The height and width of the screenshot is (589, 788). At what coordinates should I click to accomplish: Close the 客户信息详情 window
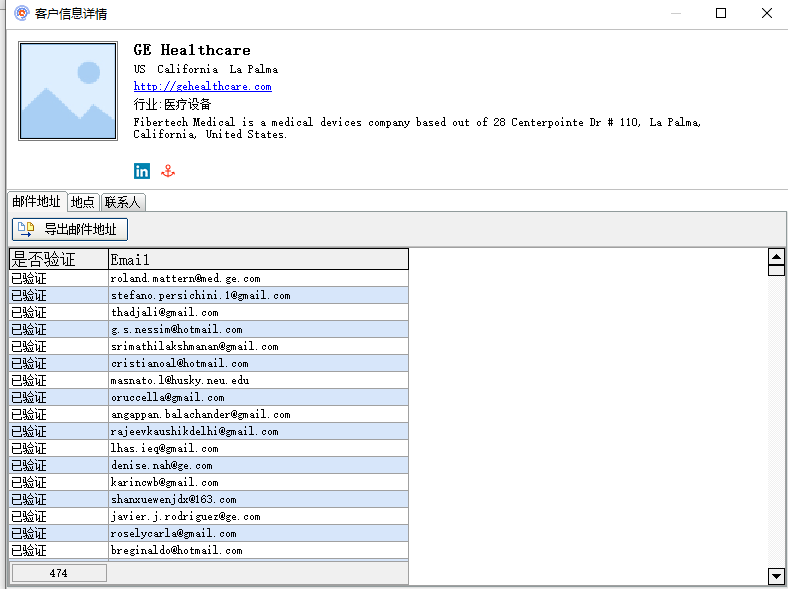pos(766,13)
